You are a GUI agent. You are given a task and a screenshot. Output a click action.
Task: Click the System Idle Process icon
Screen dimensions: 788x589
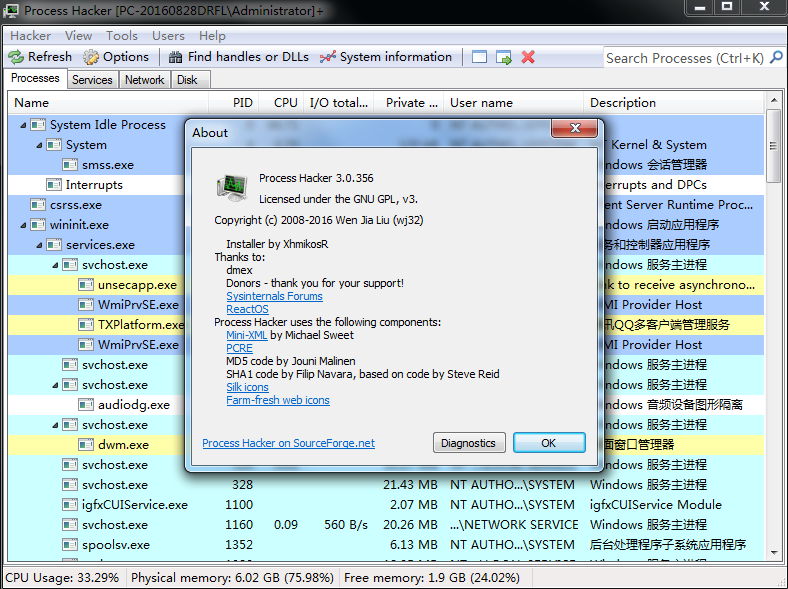tap(38, 125)
